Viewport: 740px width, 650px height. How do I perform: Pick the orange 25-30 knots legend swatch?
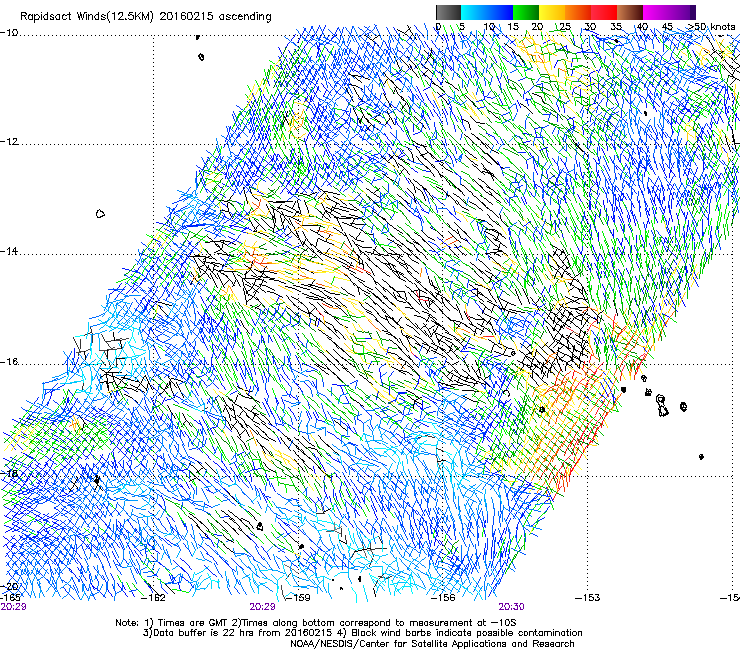click(x=578, y=12)
